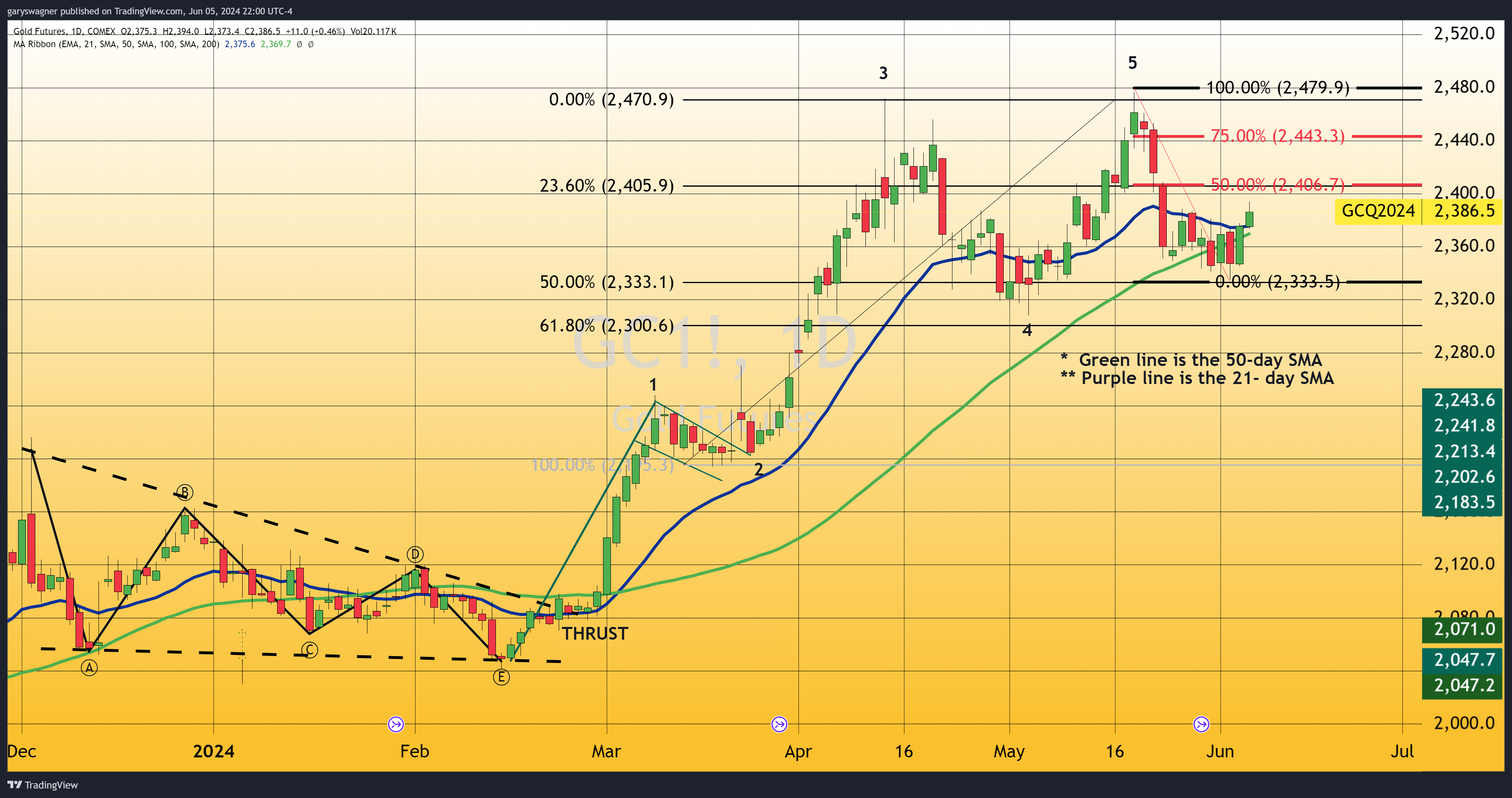The width and height of the screenshot is (1512, 798).
Task: Click the 2,520.0 price scale value
Action: pyautogui.click(x=1464, y=34)
